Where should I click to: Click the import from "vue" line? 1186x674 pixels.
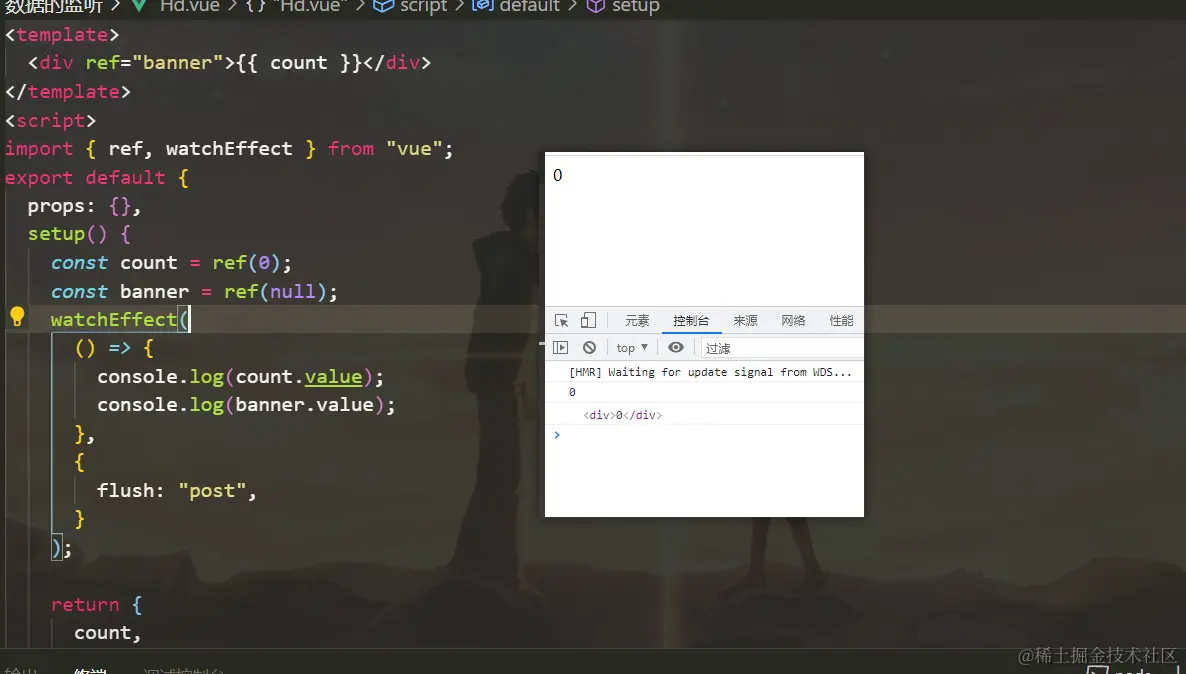coord(228,149)
